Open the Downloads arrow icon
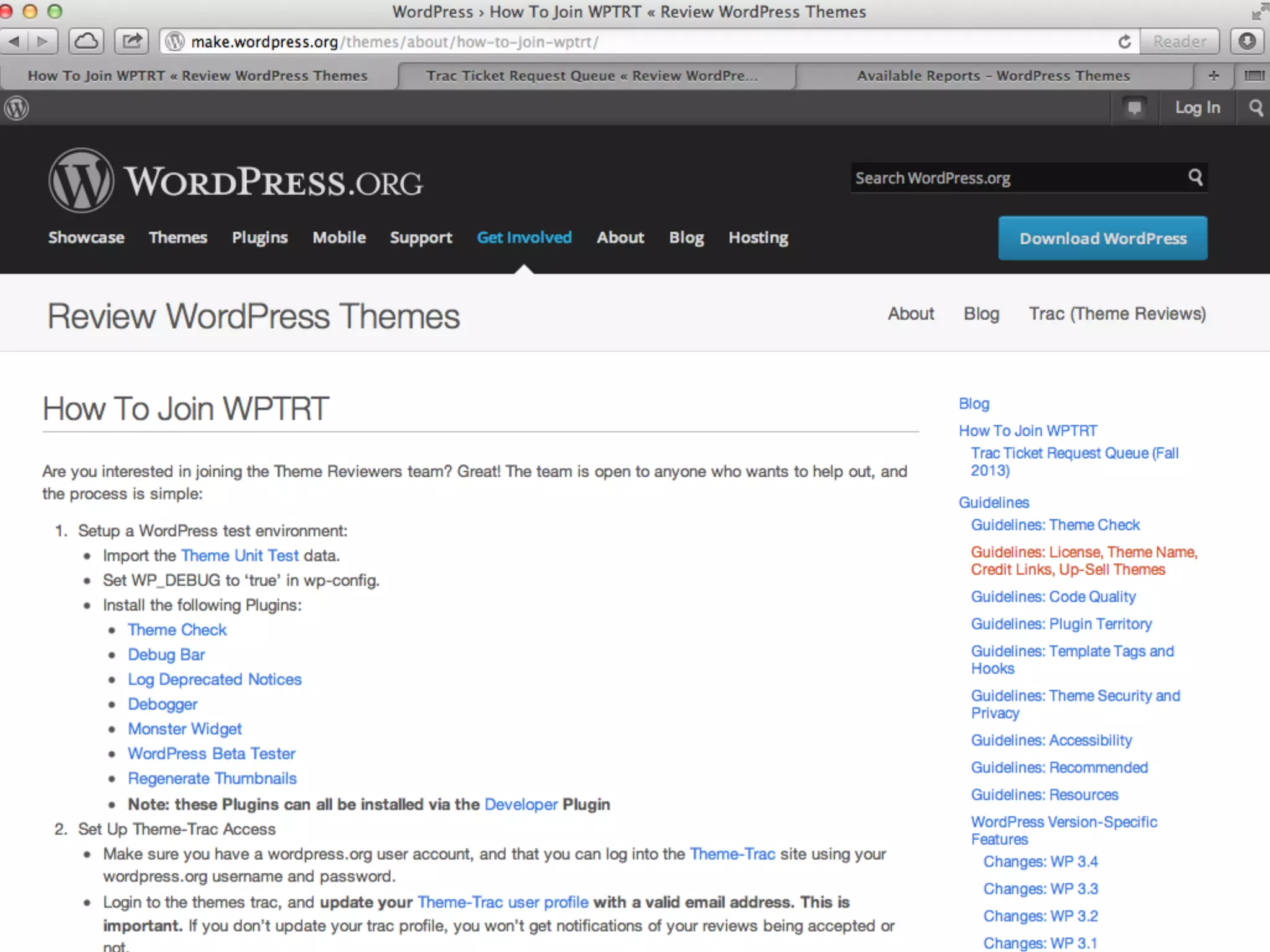The image size is (1270, 952). tap(1247, 42)
